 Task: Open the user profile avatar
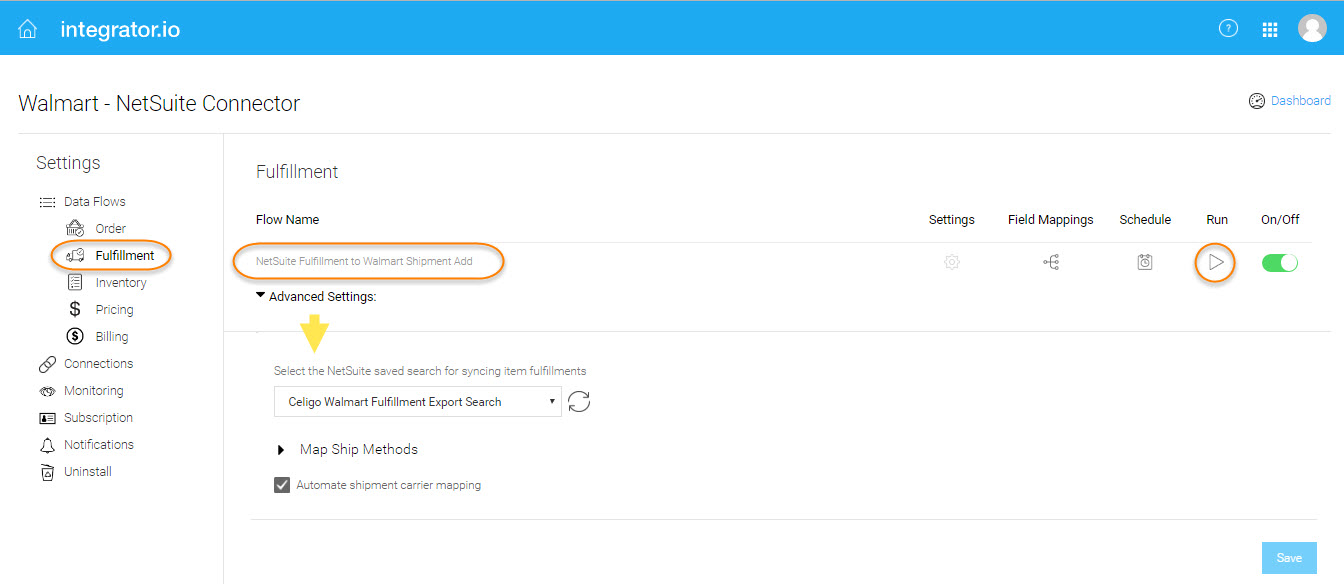(x=1312, y=28)
